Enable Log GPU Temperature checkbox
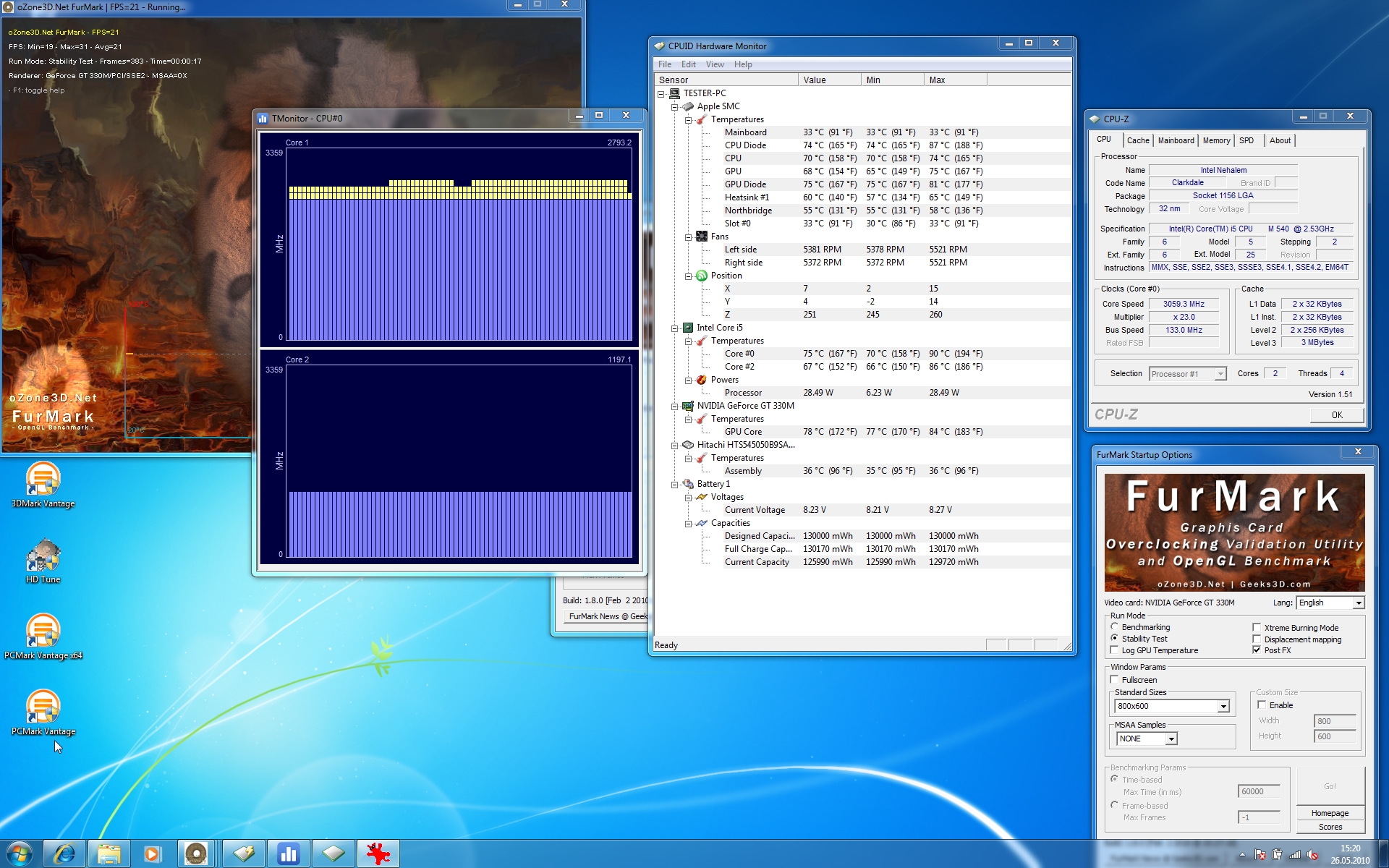This screenshot has width=1389, height=868. (1115, 650)
